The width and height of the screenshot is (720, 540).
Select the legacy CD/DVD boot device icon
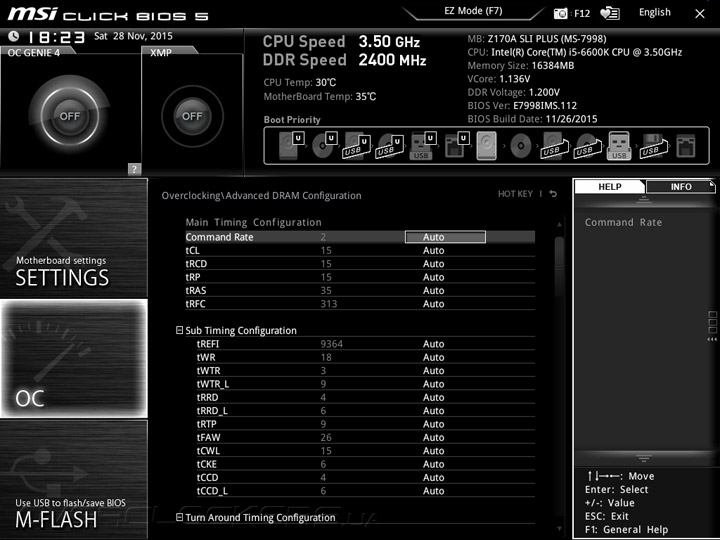(521, 146)
